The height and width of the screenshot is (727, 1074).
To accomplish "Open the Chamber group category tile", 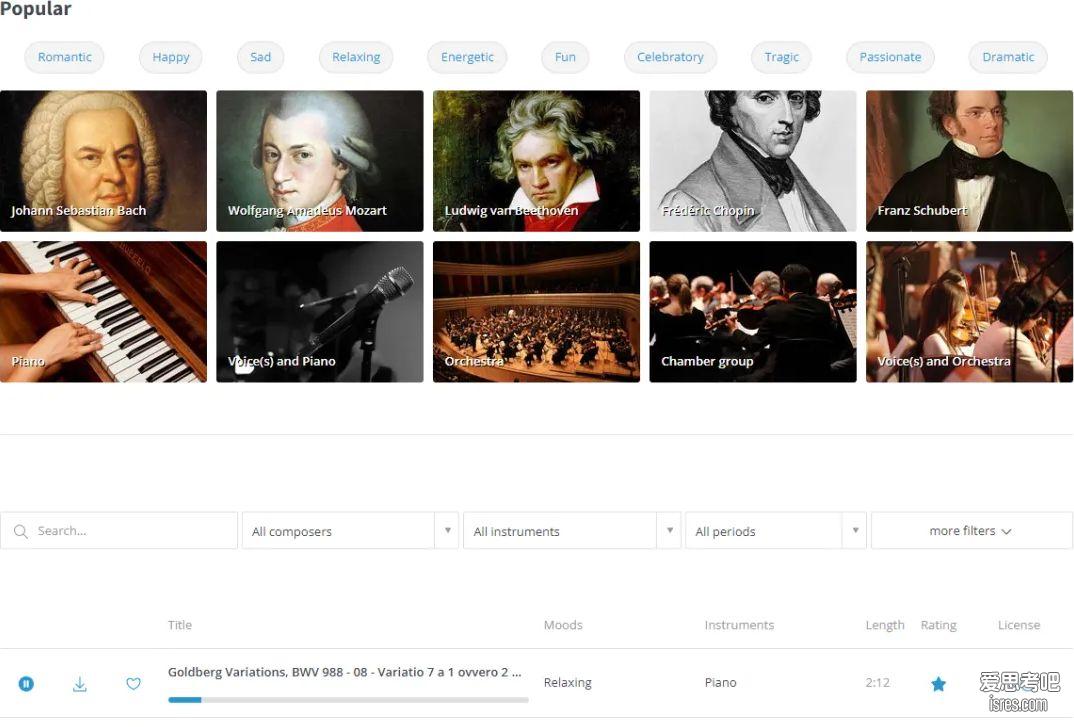I will coord(753,312).
